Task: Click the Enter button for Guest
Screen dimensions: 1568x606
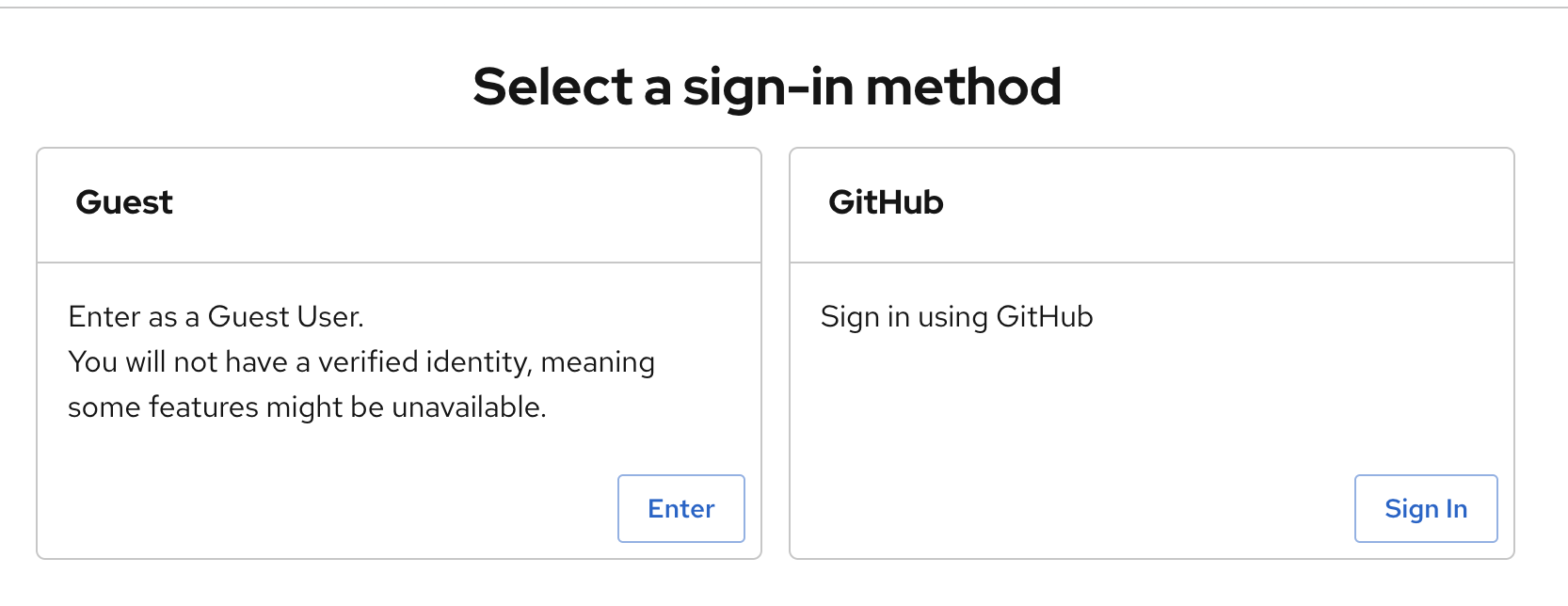Action: (x=680, y=509)
